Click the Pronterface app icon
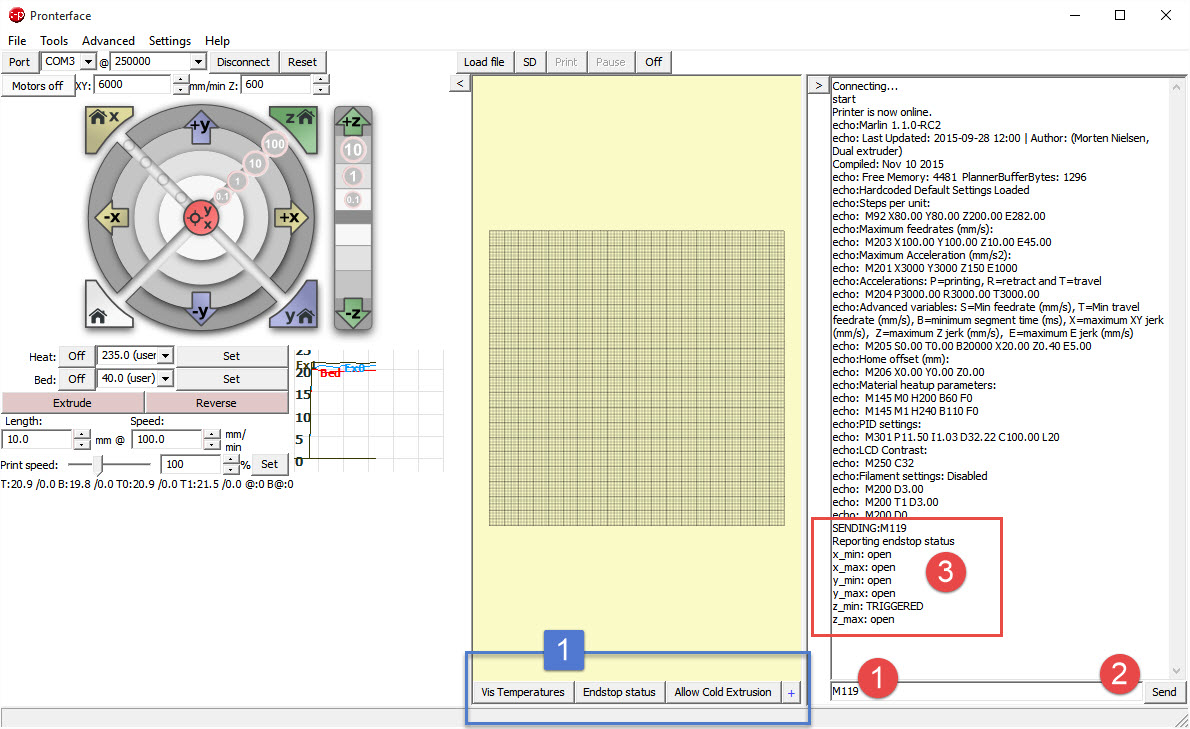The height and width of the screenshot is (729, 1190). click(16, 15)
